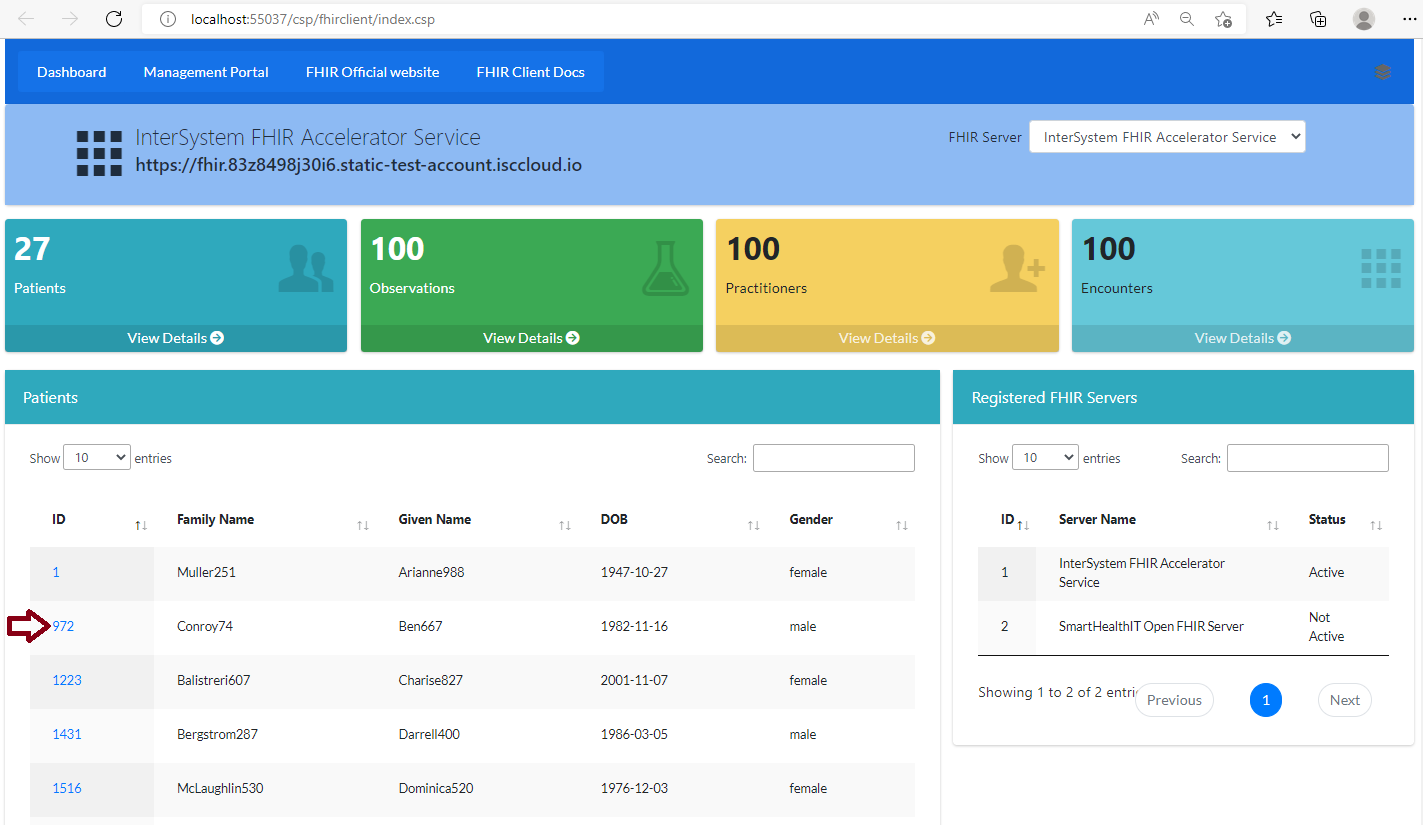Open FHIR Client Docs nav item
The height and width of the screenshot is (825, 1423).
(531, 72)
